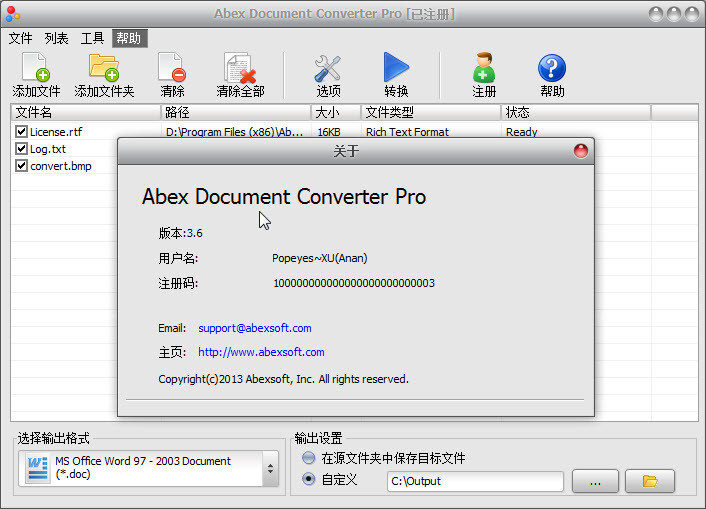706x509 pixels.
Task: Uncheck the License.rtf checkbox
Action: pyautogui.click(x=21, y=132)
